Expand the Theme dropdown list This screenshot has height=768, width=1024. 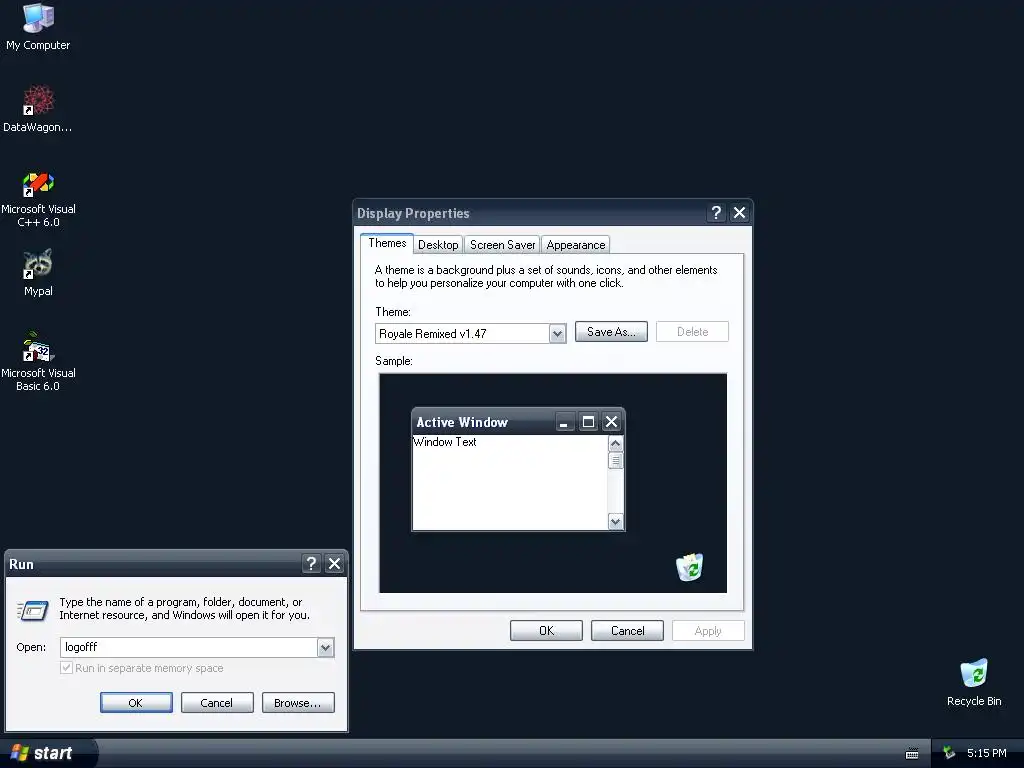tap(557, 334)
